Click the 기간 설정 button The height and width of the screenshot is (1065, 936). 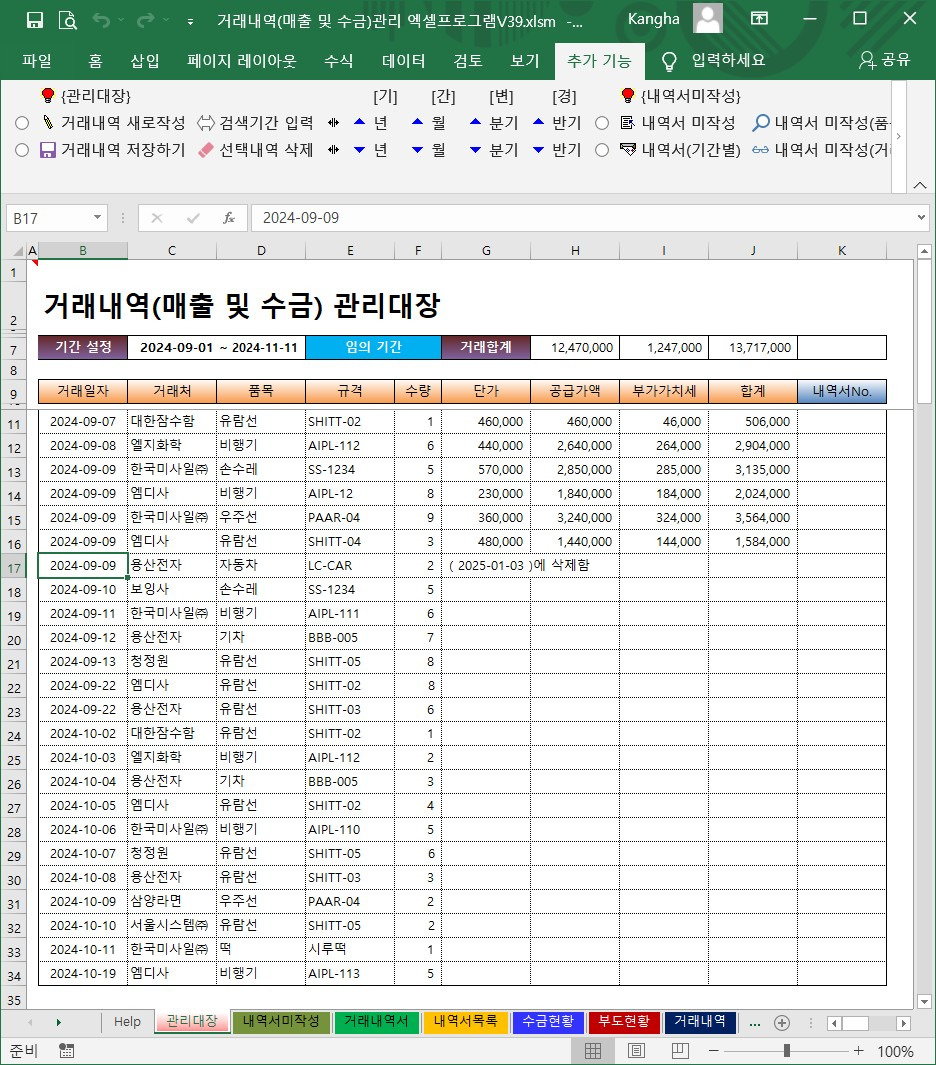pyautogui.click(x=83, y=347)
